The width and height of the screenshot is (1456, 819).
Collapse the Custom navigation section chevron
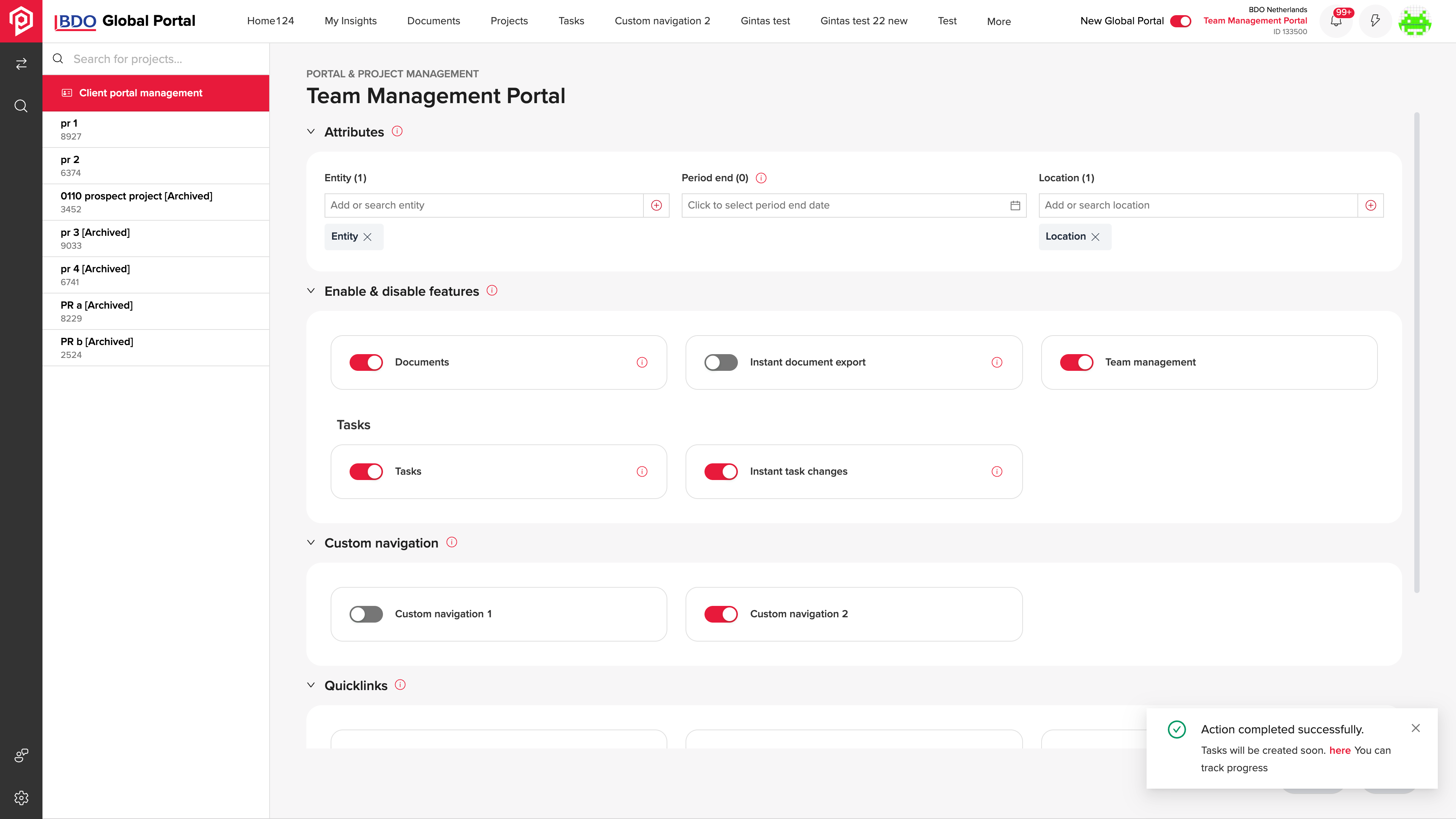(311, 543)
